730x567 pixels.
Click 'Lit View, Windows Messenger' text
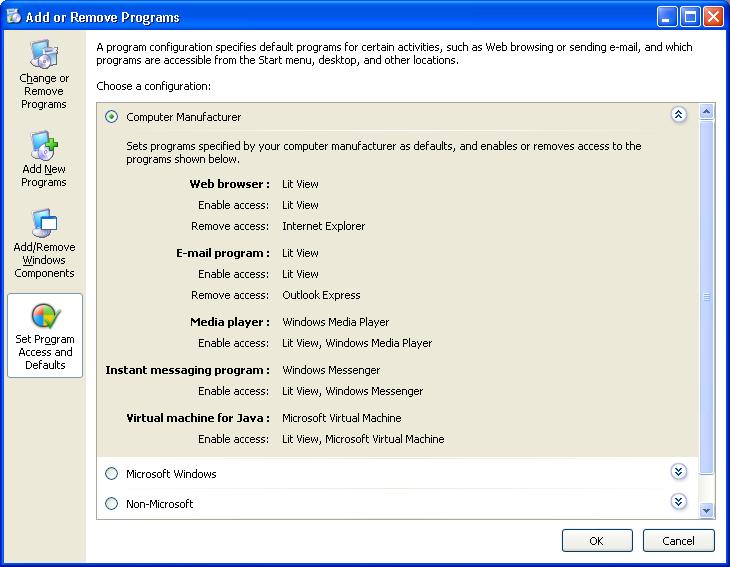tap(352, 391)
